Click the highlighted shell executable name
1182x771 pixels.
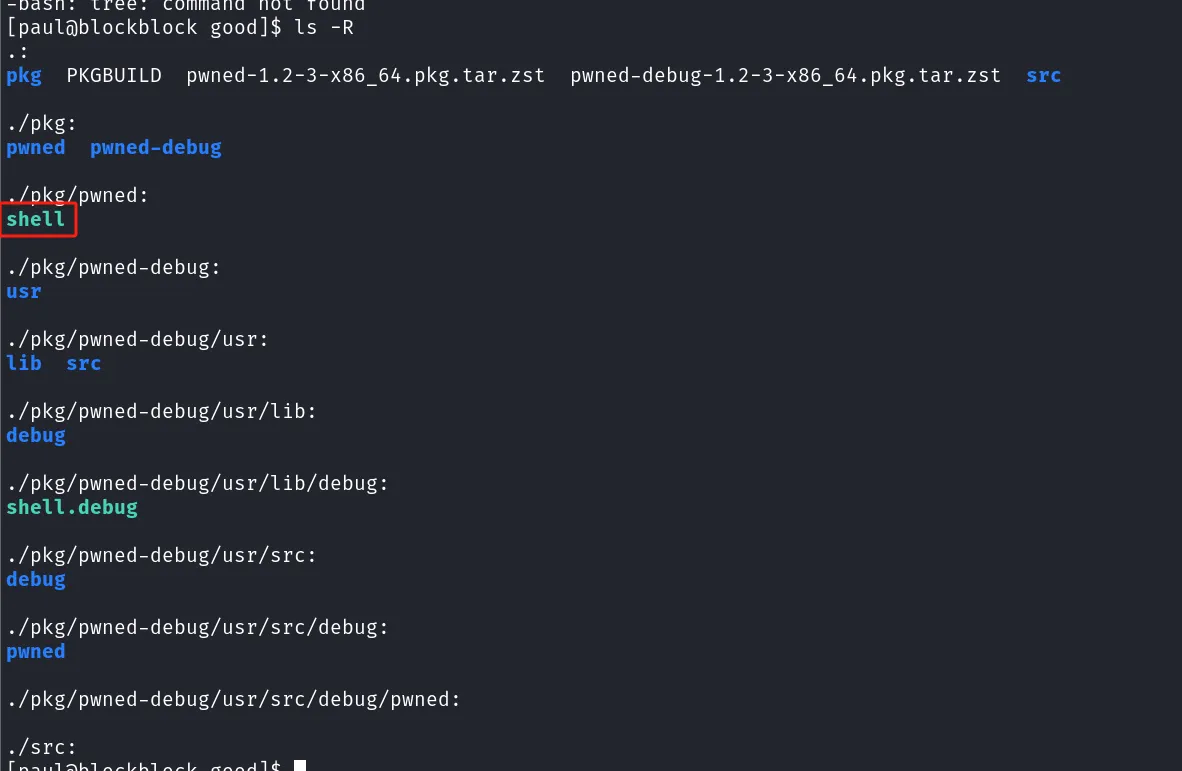(x=35, y=219)
